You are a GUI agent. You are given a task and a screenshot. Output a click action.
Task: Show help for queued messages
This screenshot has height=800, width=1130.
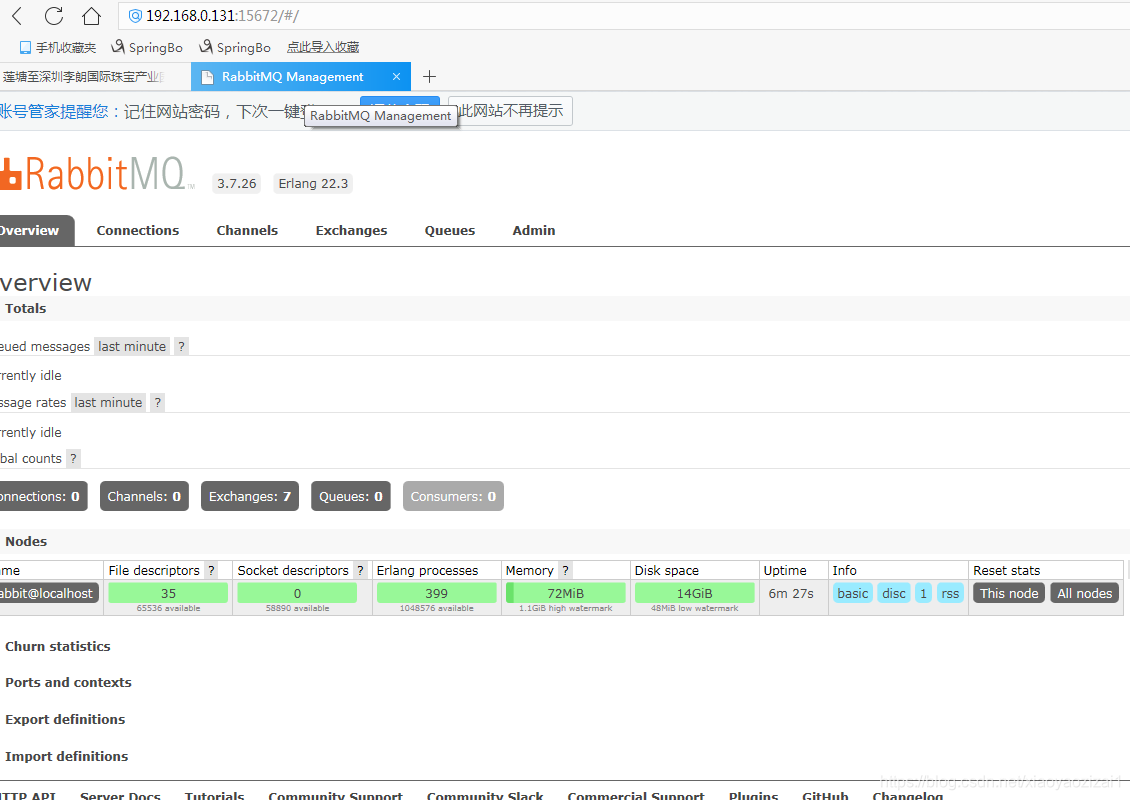point(182,347)
